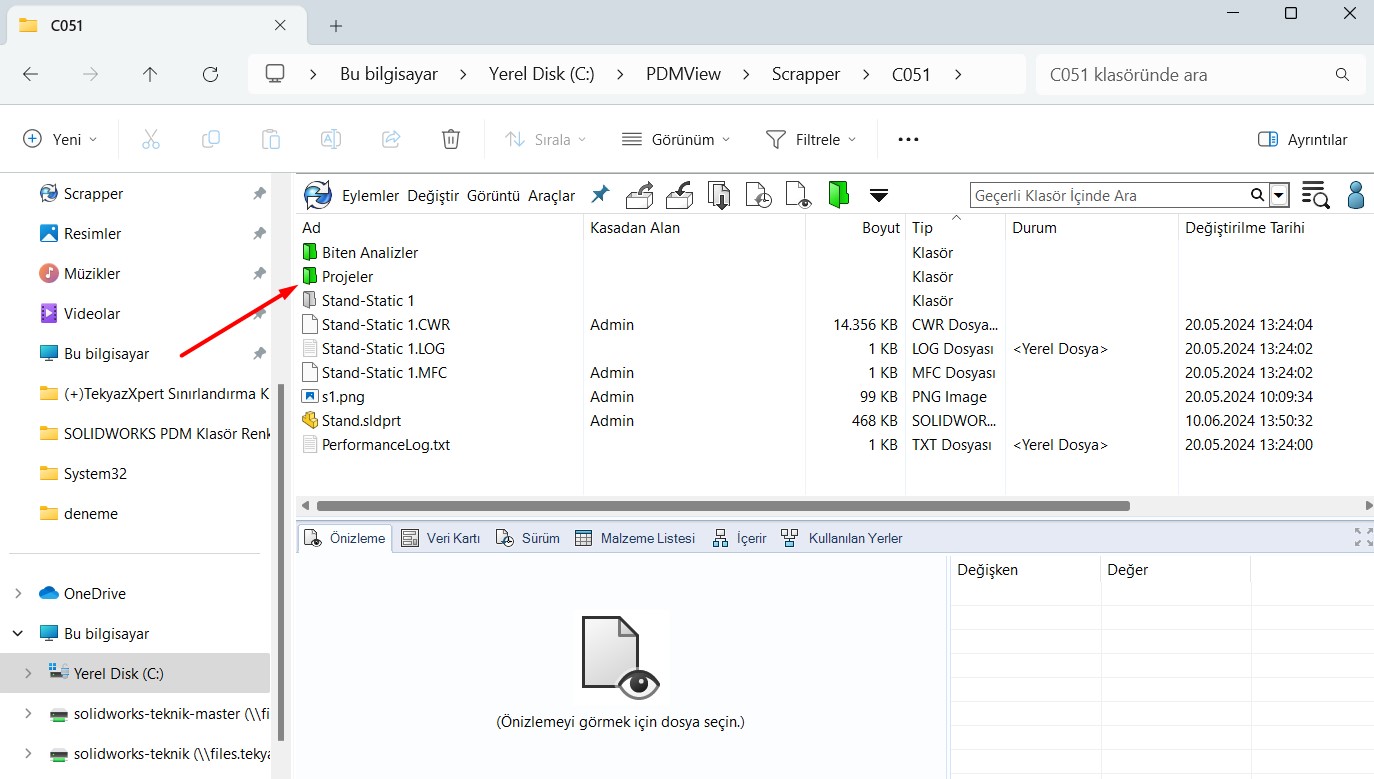Open the PDM search type dropdown arrow
The width and height of the screenshot is (1374, 779).
[x=1279, y=195]
